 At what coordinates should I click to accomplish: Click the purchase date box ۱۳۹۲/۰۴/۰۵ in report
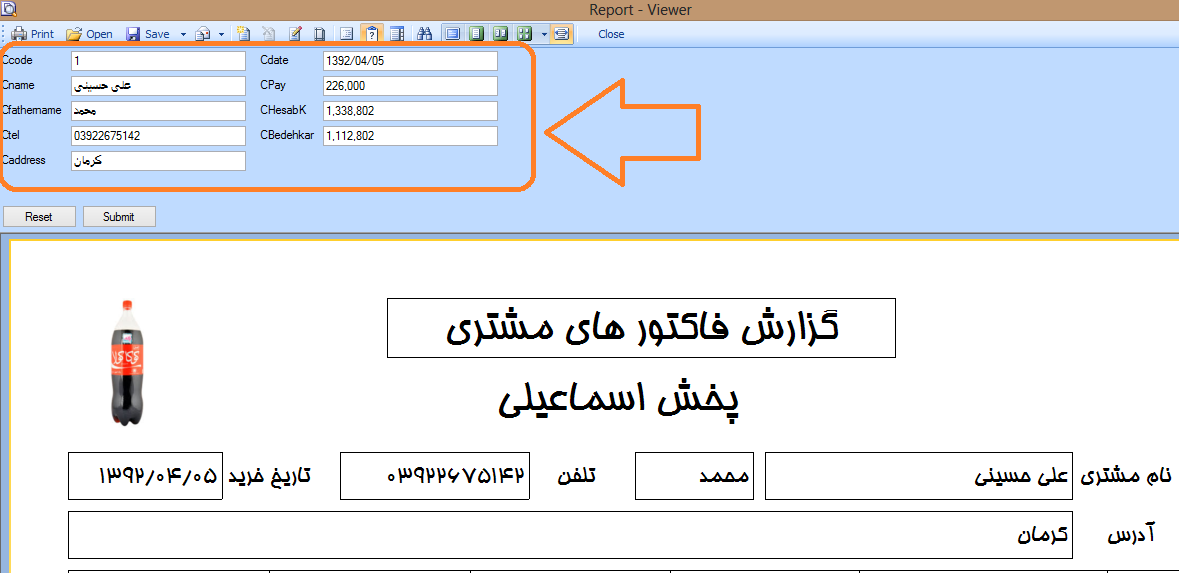tap(145, 476)
